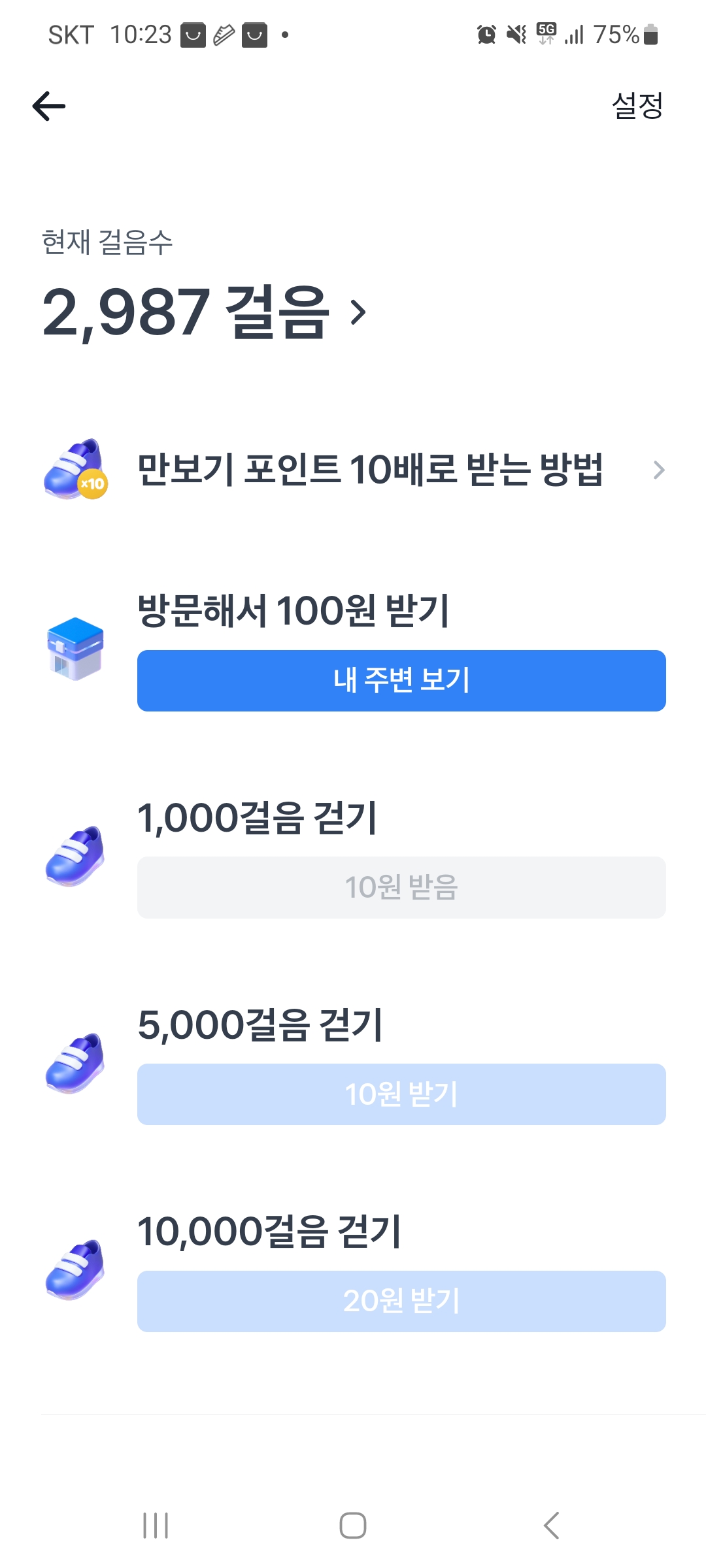Open Android recent apps button
706x1568 pixels.
[156, 1526]
